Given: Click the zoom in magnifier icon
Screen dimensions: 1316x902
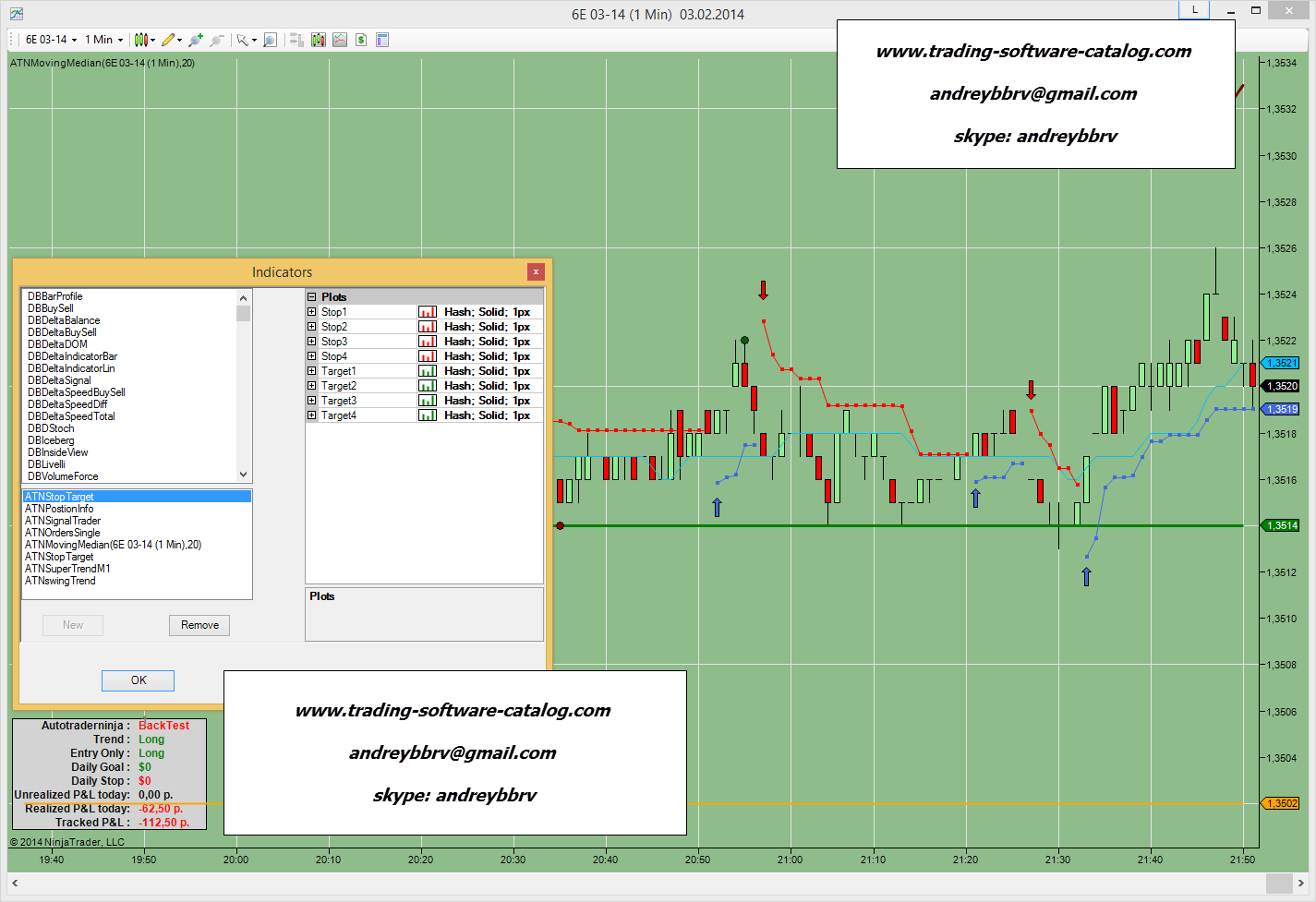Looking at the screenshot, I should click(195, 40).
